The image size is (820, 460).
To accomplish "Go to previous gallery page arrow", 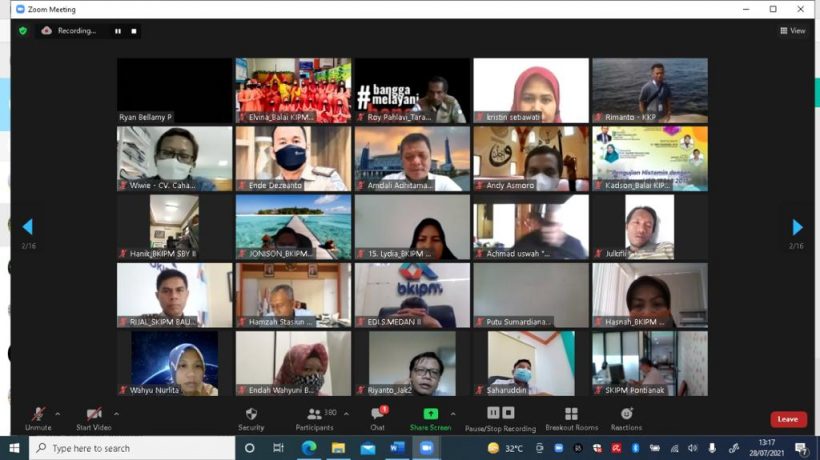I will pyautogui.click(x=28, y=226).
